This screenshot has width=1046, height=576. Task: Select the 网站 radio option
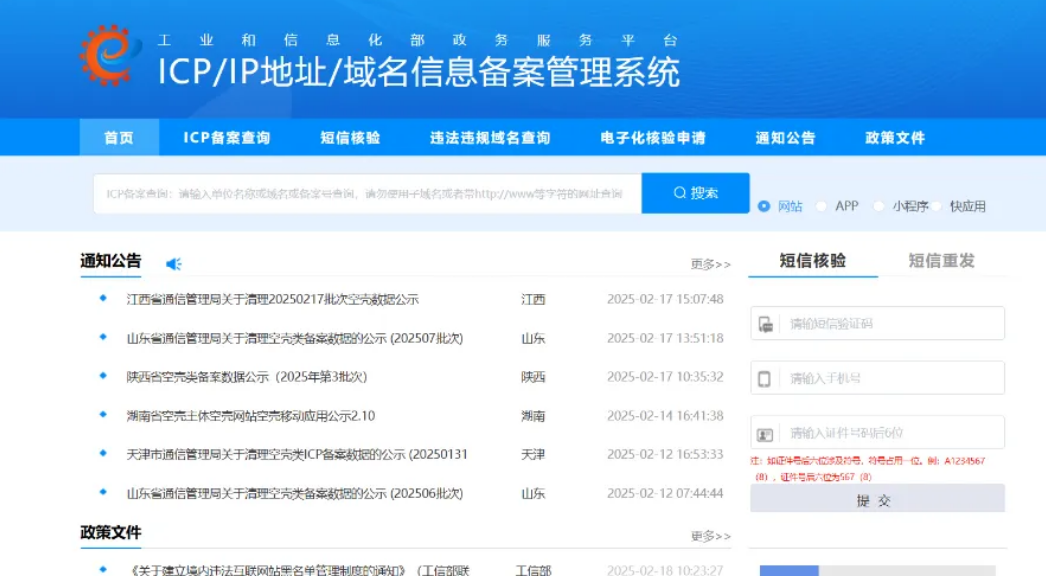[764, 206]
